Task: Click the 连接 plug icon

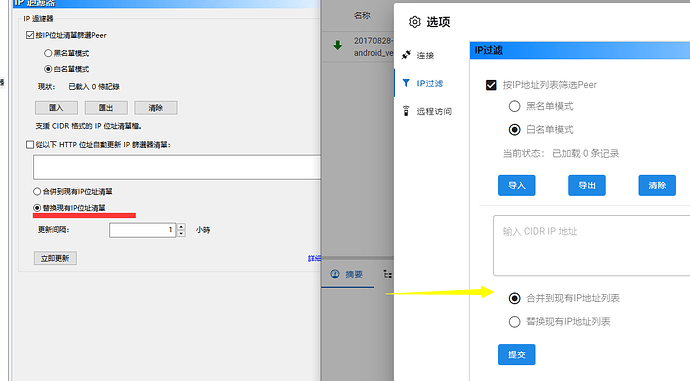Action: tap(406, 55)
